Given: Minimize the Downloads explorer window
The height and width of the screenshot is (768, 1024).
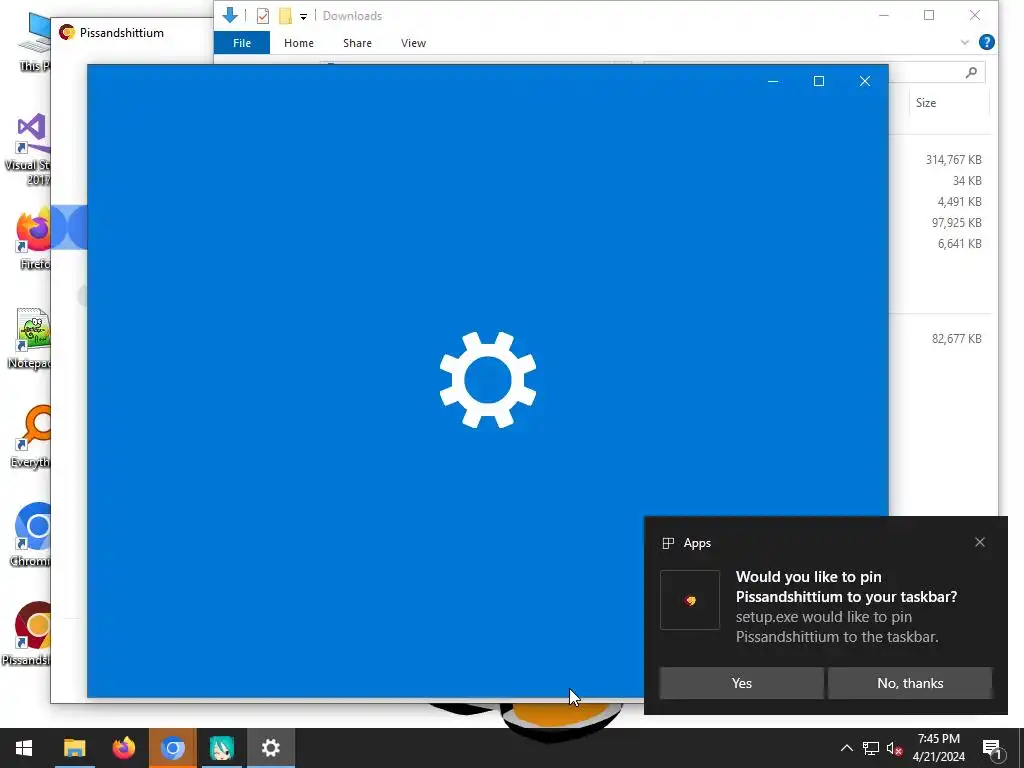Looking at the screenshot, I should (884, 15).
